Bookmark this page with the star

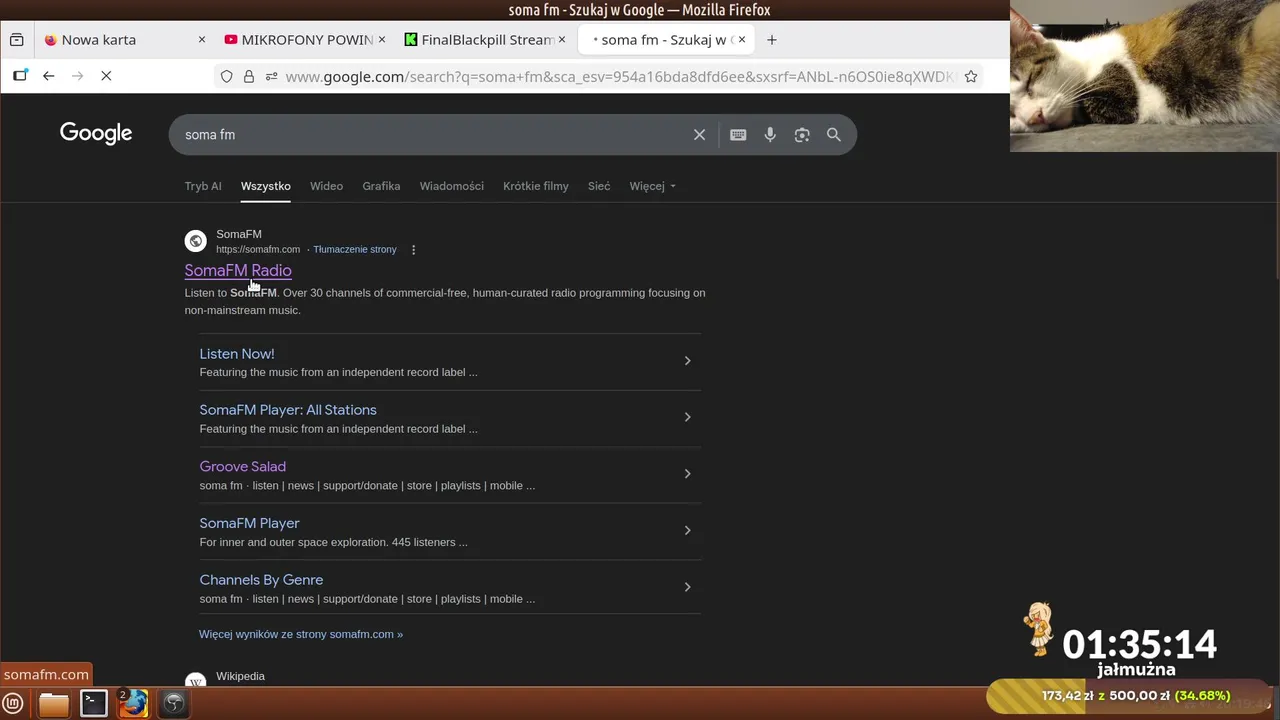pyautogui.click(x=970, y=77)
